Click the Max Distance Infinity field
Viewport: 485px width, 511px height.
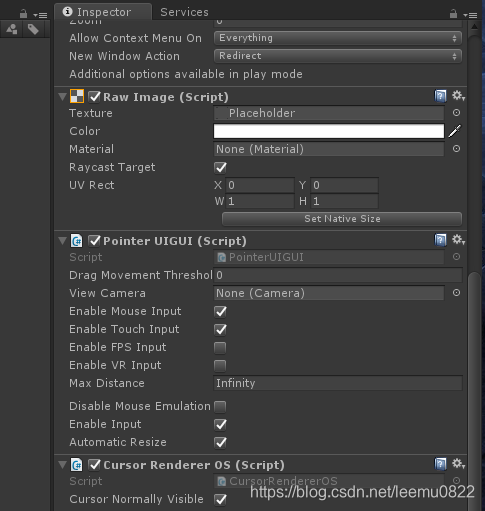(338, 383)
